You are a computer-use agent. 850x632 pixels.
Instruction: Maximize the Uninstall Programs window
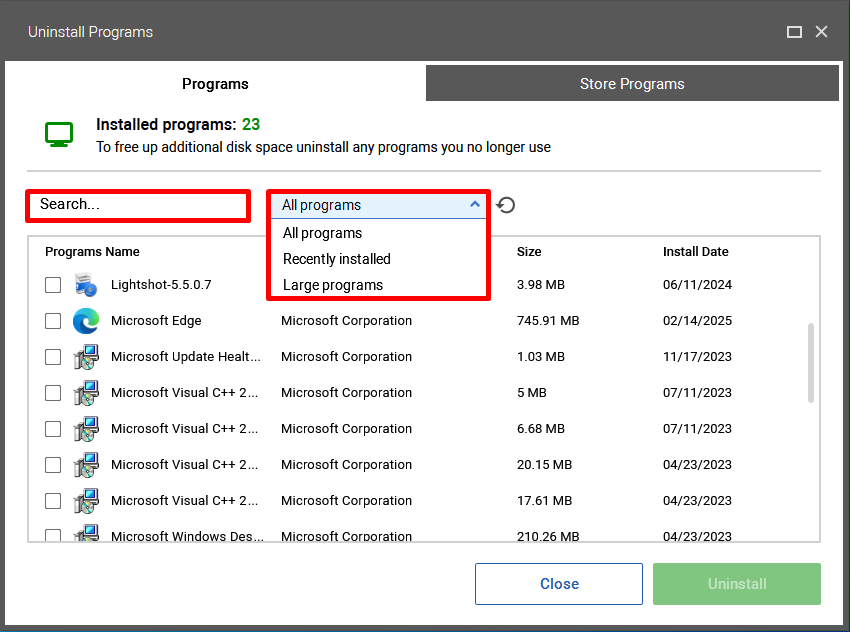(794, 32)
